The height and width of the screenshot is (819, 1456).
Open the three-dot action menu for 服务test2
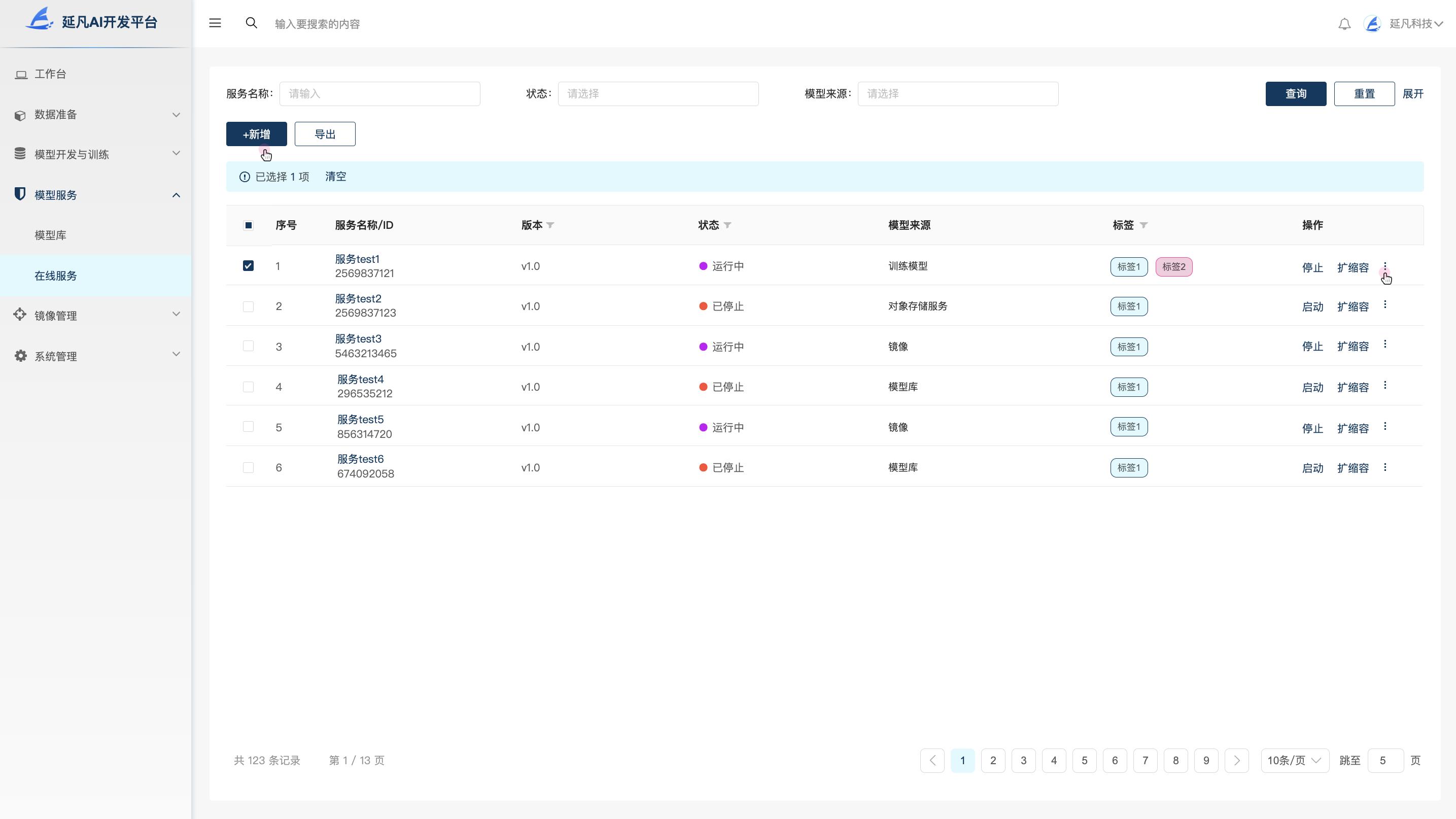tap(1385, 304)
